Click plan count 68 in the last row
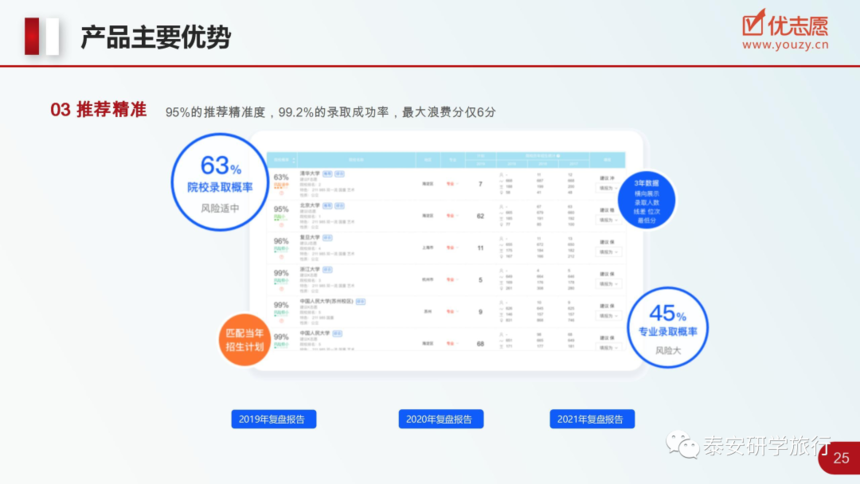This screenshot has height=484, width=860. pyautogui.click(x=480, y=344)
